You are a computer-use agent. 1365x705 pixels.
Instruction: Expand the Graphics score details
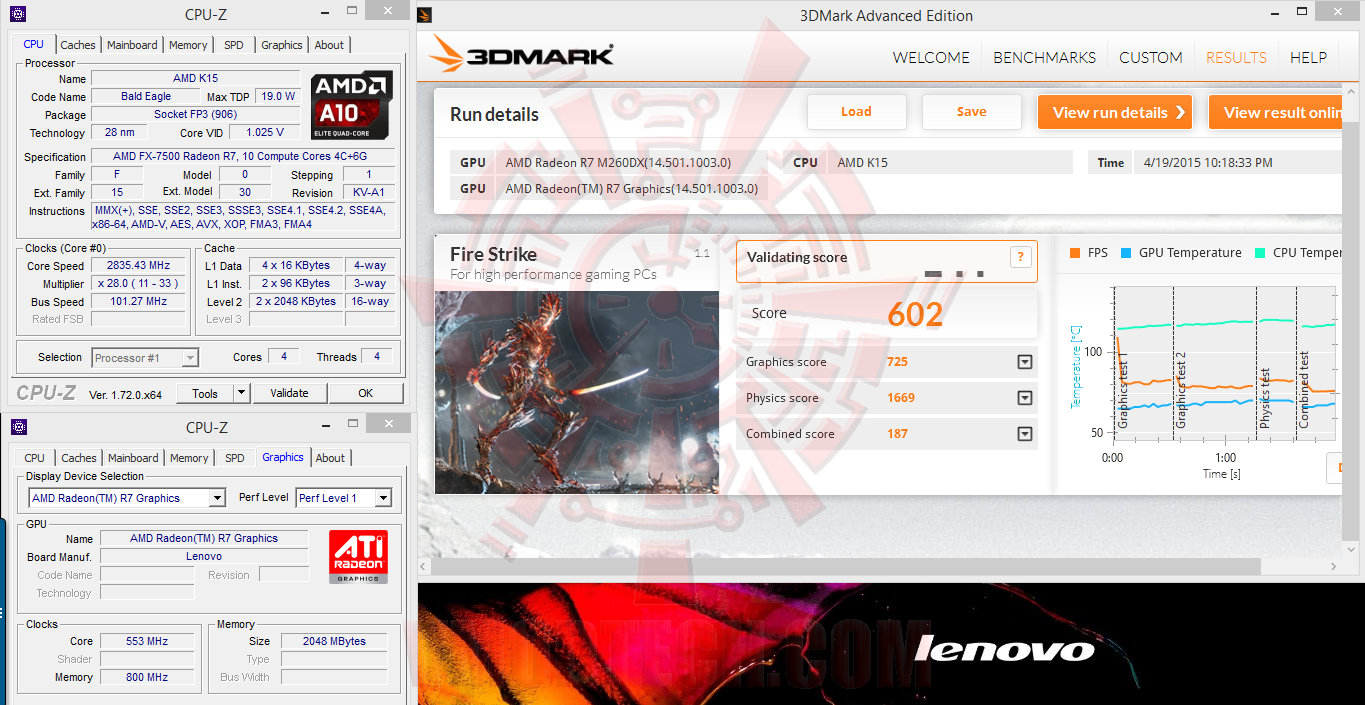(1024, 362)
